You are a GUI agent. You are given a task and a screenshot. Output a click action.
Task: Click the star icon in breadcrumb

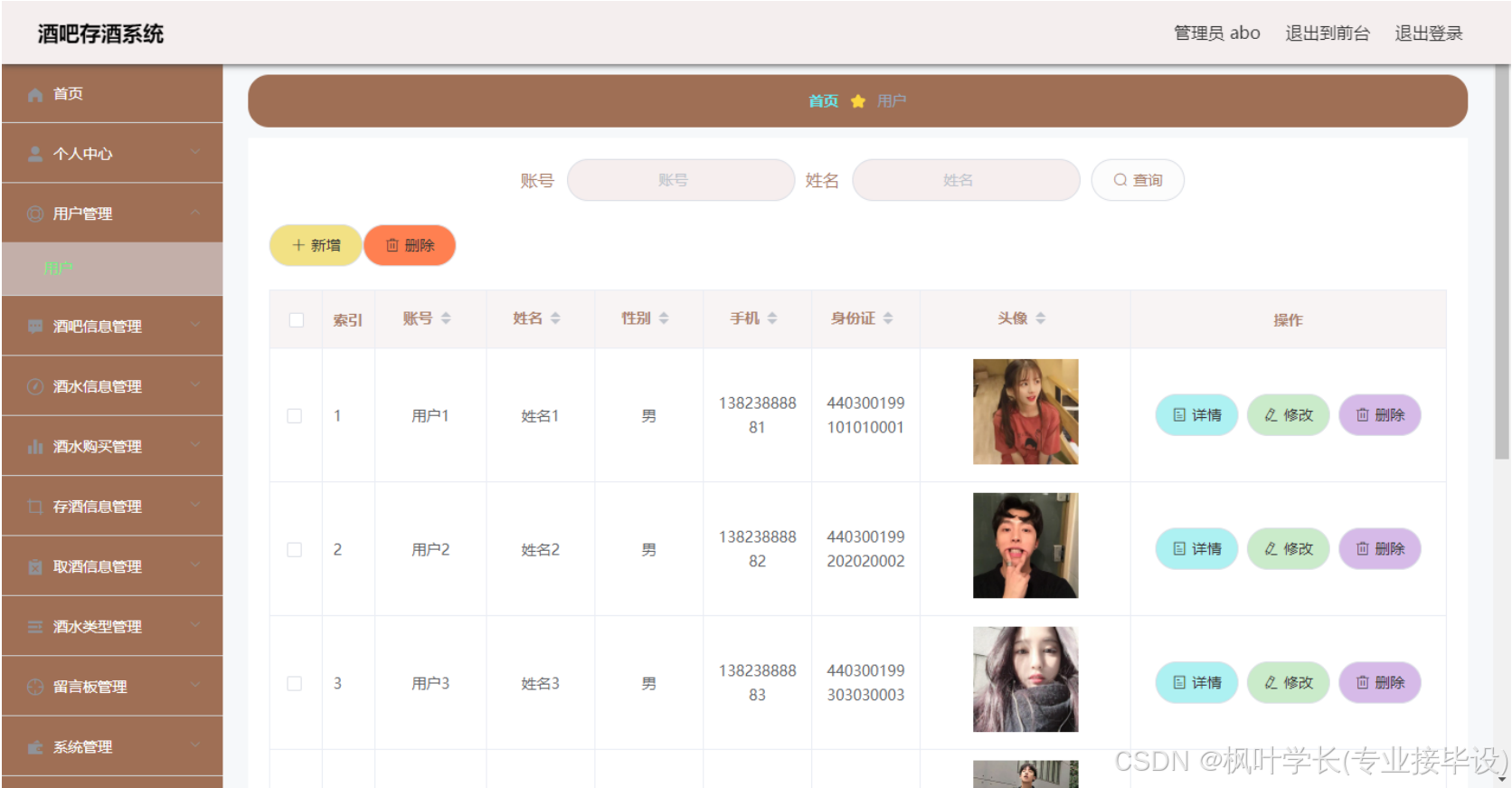tap(858, 101)
